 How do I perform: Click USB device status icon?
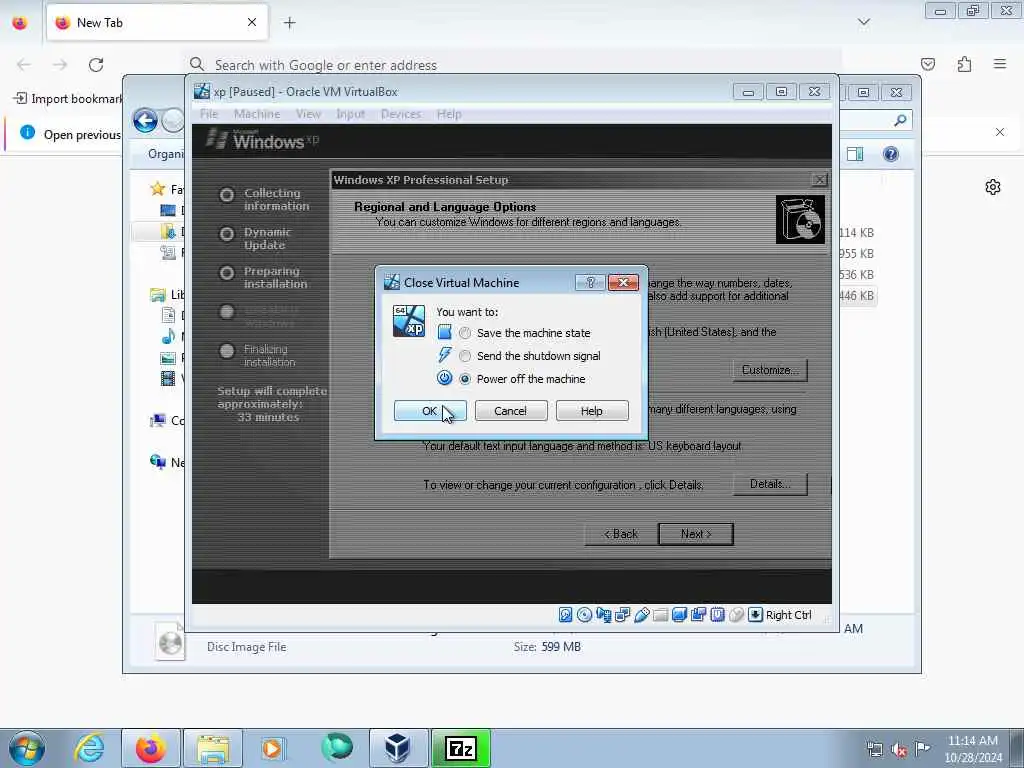point(641,615)
